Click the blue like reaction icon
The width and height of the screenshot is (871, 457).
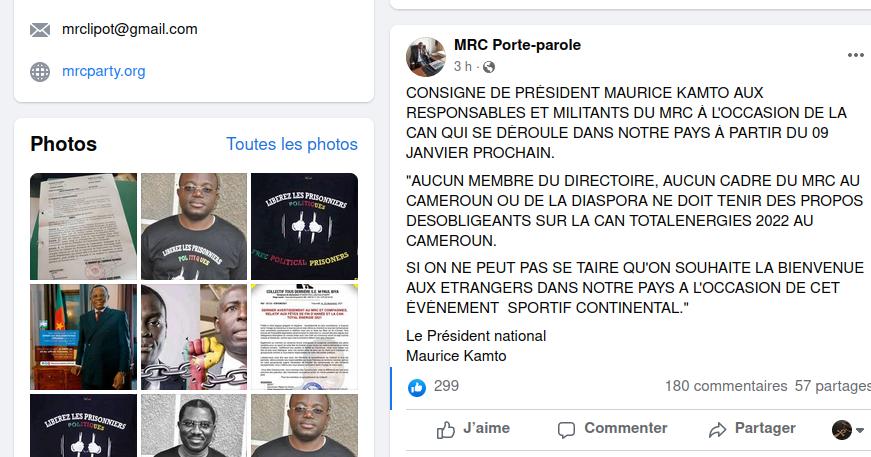pyautogui.click(x=417, y=387)
